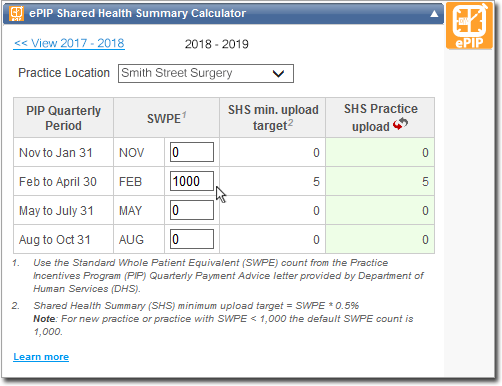Click the NOV SWPE input field
Viewport: 502px width, 386px height.
(x=192, y=152)
